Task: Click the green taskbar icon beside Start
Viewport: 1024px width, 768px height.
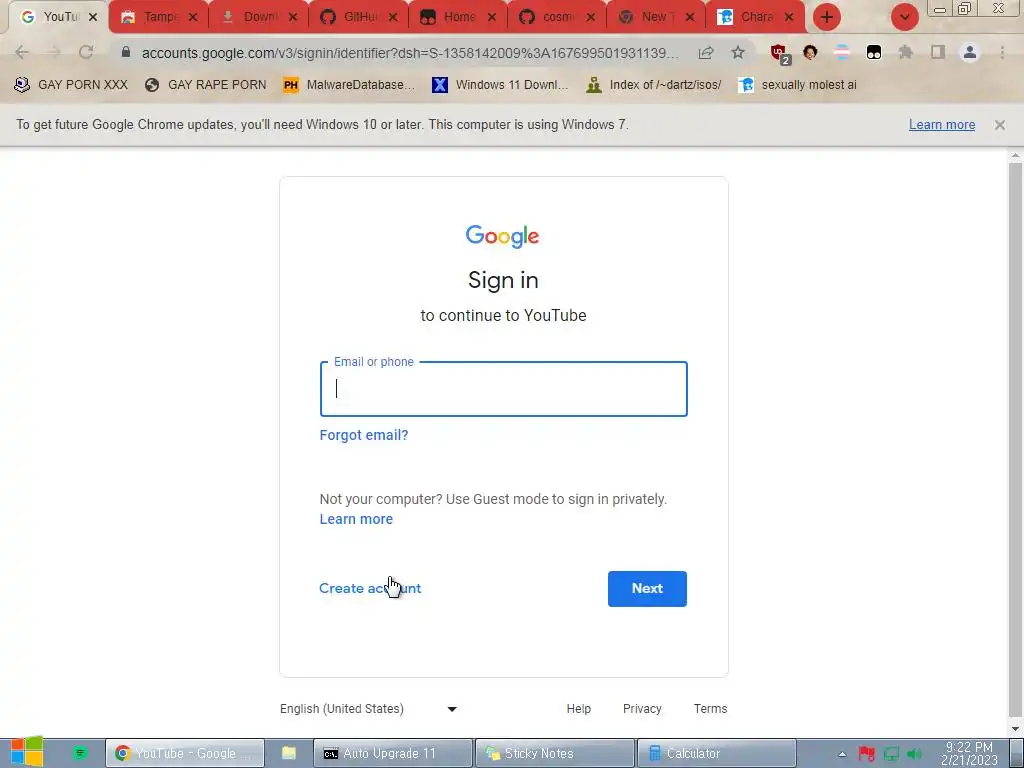Action: 80,754
